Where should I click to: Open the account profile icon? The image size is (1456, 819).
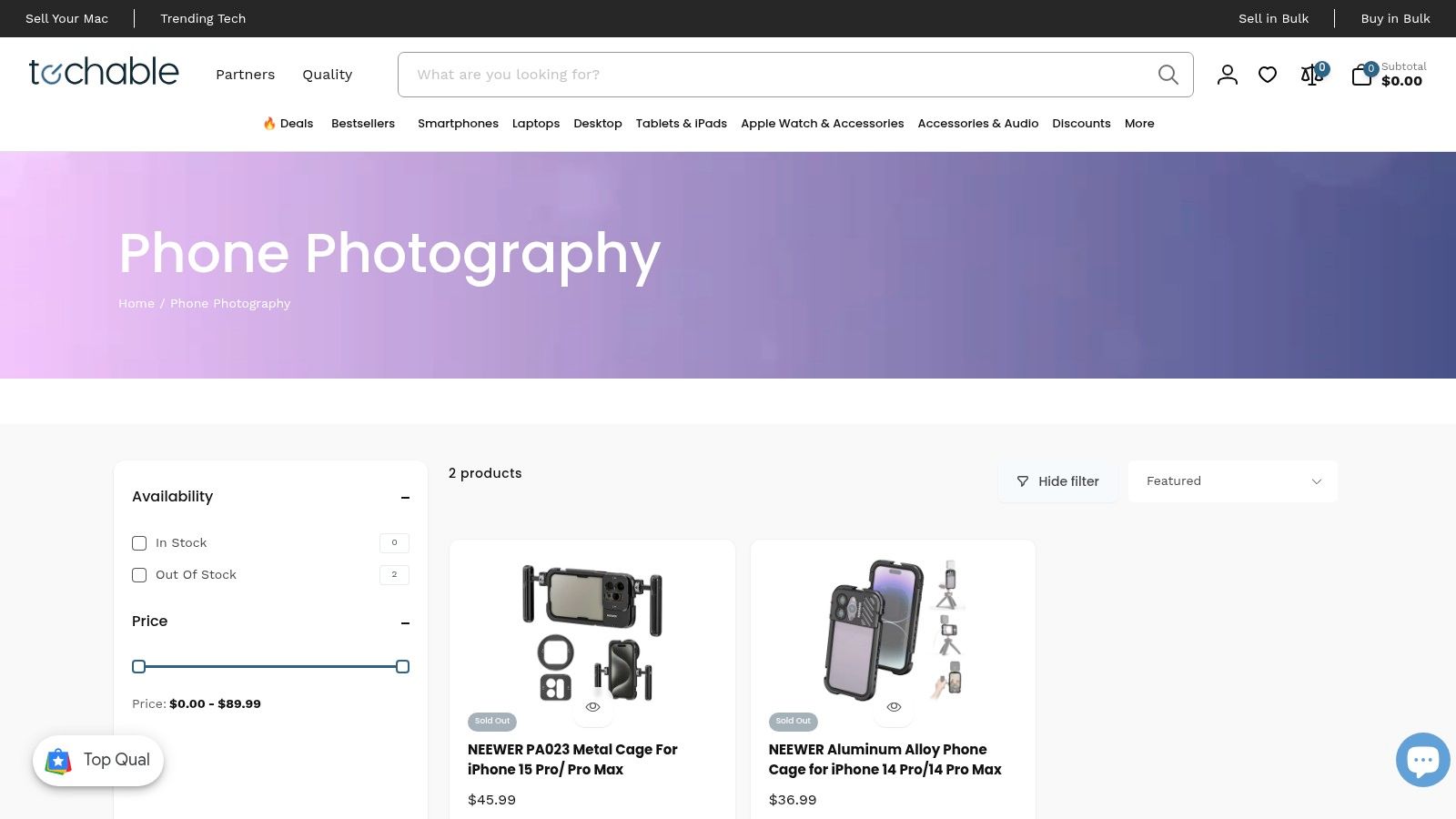pyautogui.click(x=1228, y=75)
